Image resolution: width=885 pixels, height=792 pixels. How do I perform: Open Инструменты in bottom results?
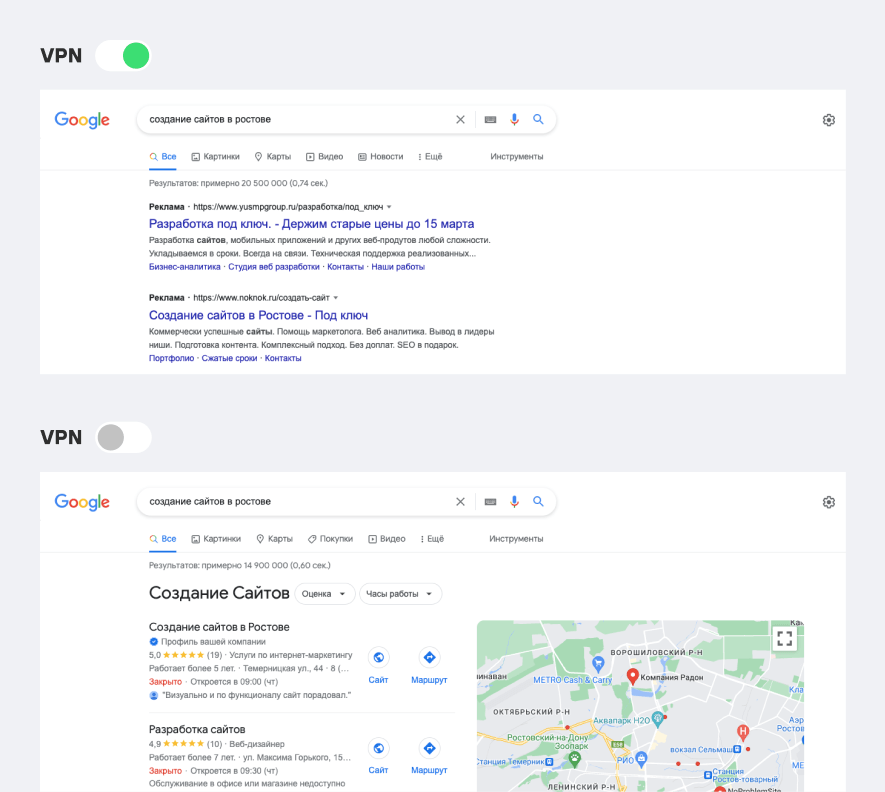pos(516,539)
